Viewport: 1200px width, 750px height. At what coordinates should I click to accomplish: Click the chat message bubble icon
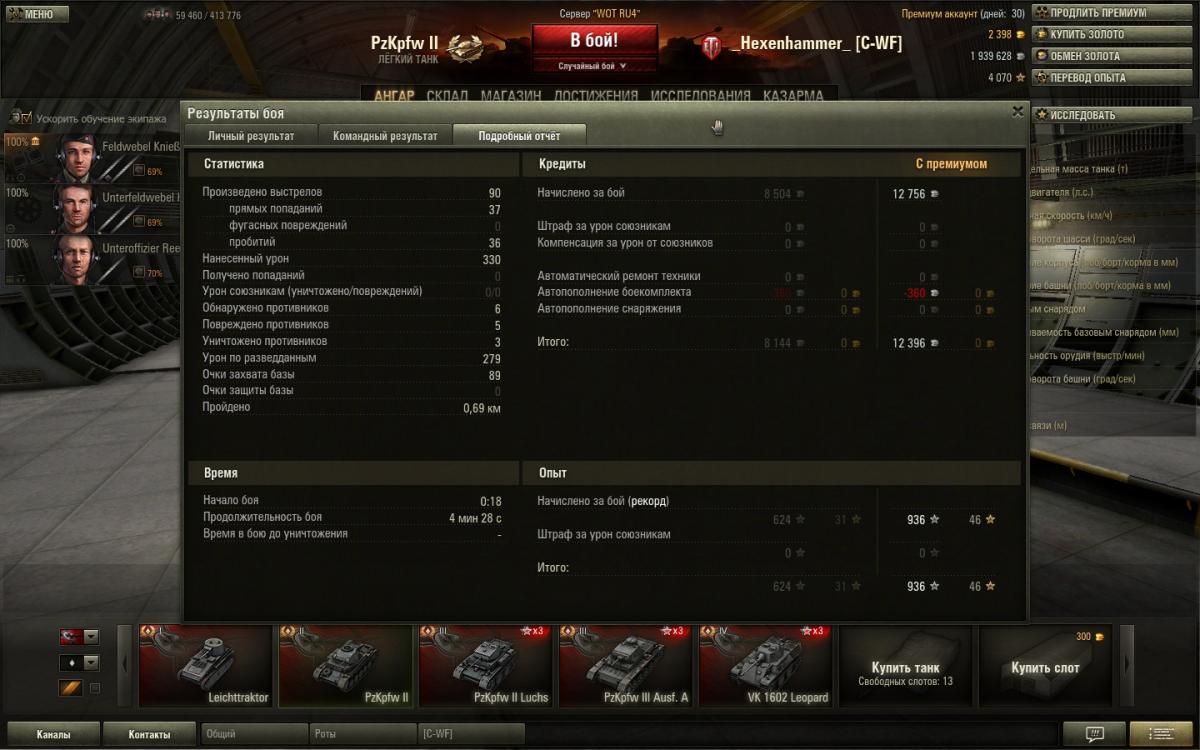1094,734
